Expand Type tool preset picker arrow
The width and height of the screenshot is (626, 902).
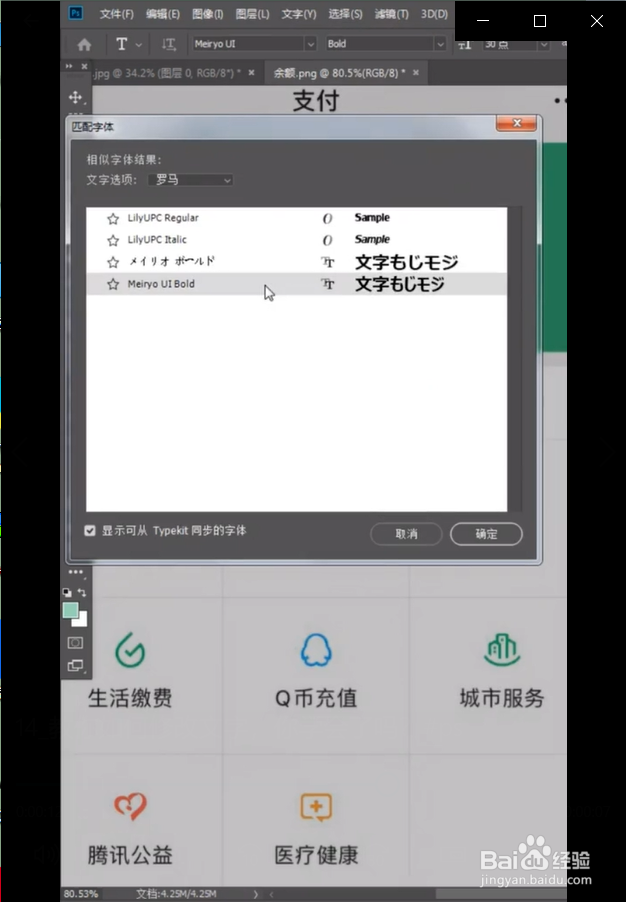coord(139,44)
